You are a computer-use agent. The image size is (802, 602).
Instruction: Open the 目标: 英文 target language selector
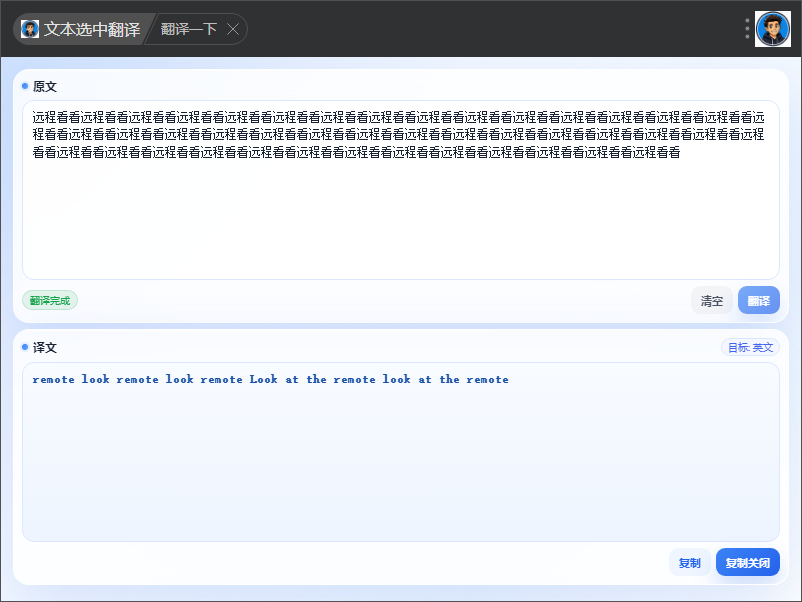pyautogui.click(x=750, y=348)
